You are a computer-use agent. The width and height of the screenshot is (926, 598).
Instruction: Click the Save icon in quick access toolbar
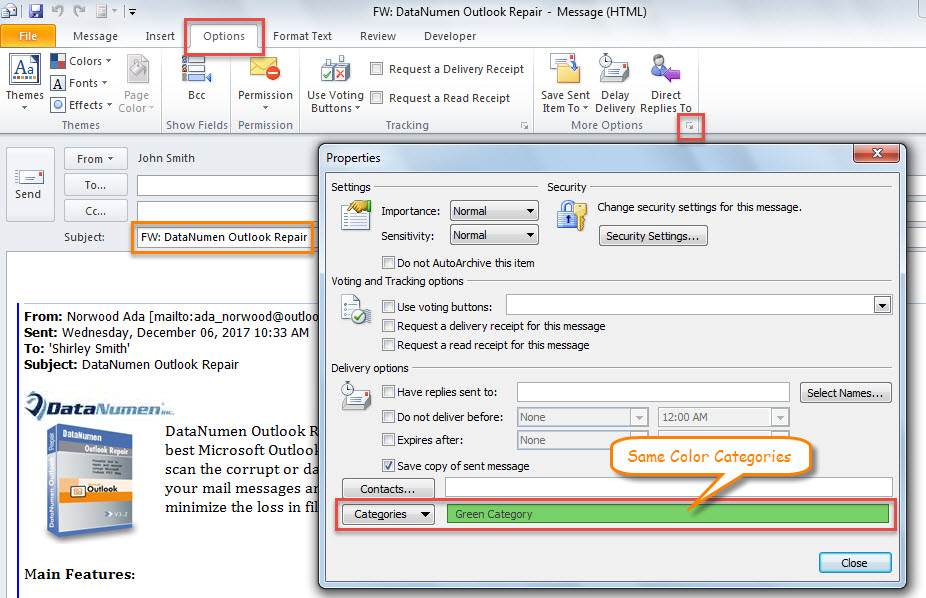tap(35, 11)
